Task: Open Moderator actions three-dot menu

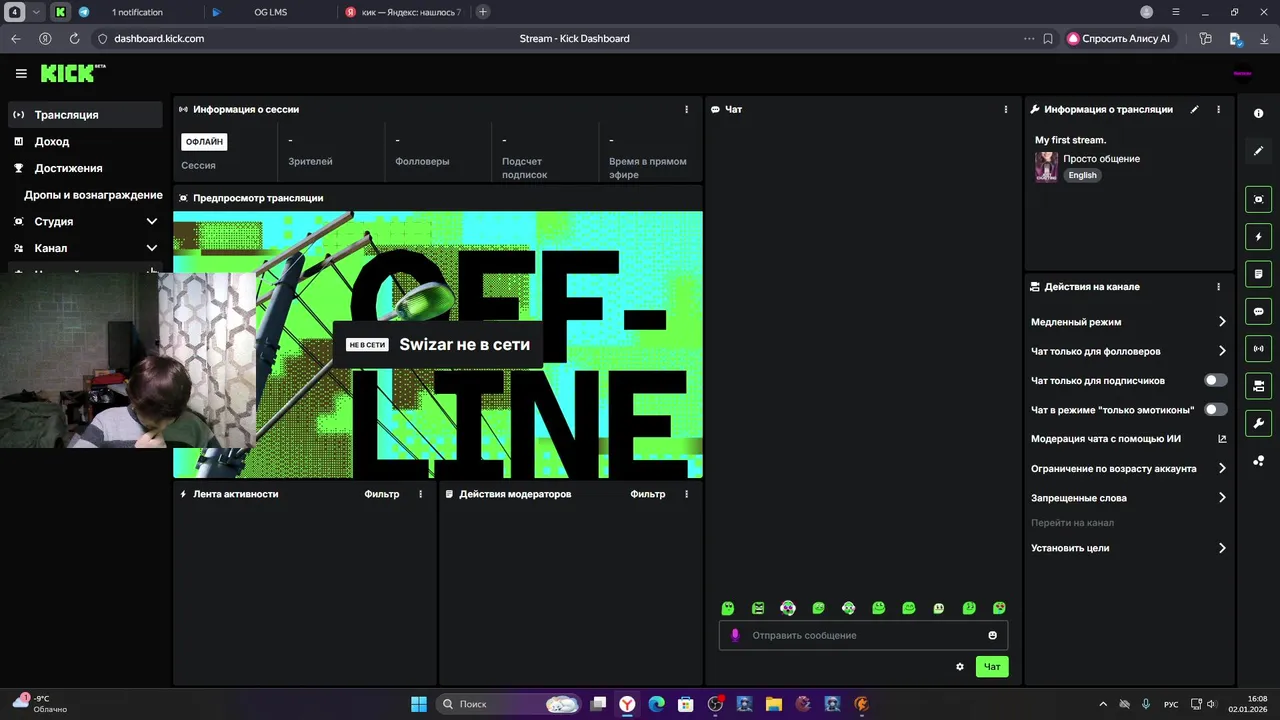Action: pos(686,494)
